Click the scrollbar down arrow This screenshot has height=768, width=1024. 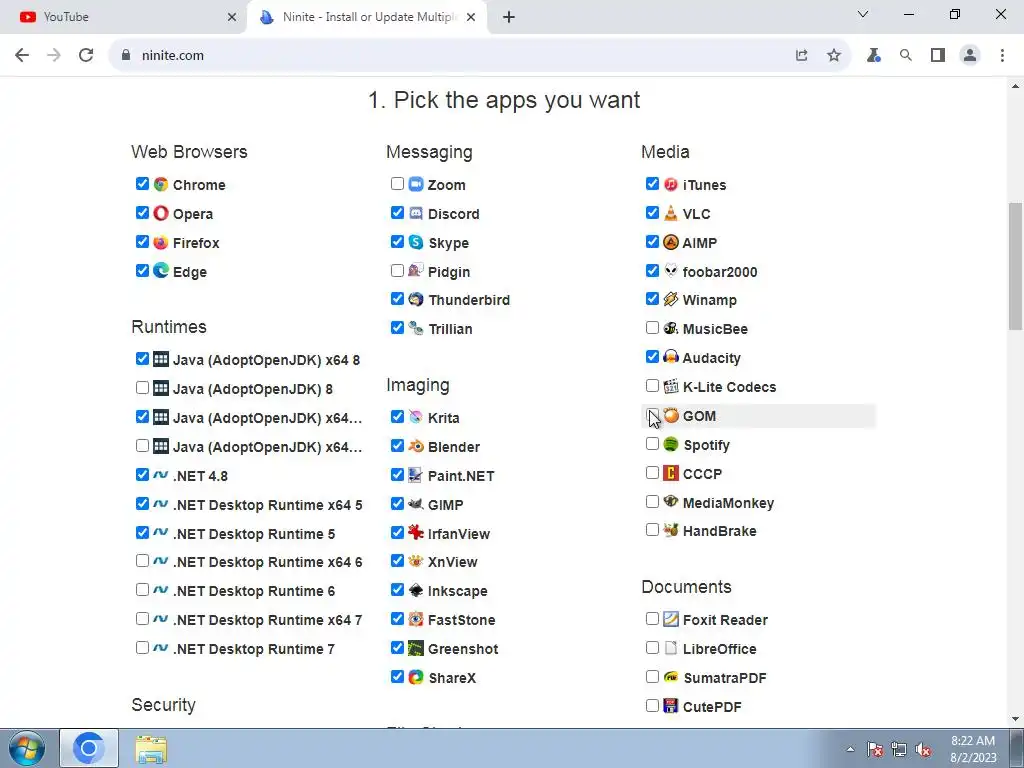1016,719
